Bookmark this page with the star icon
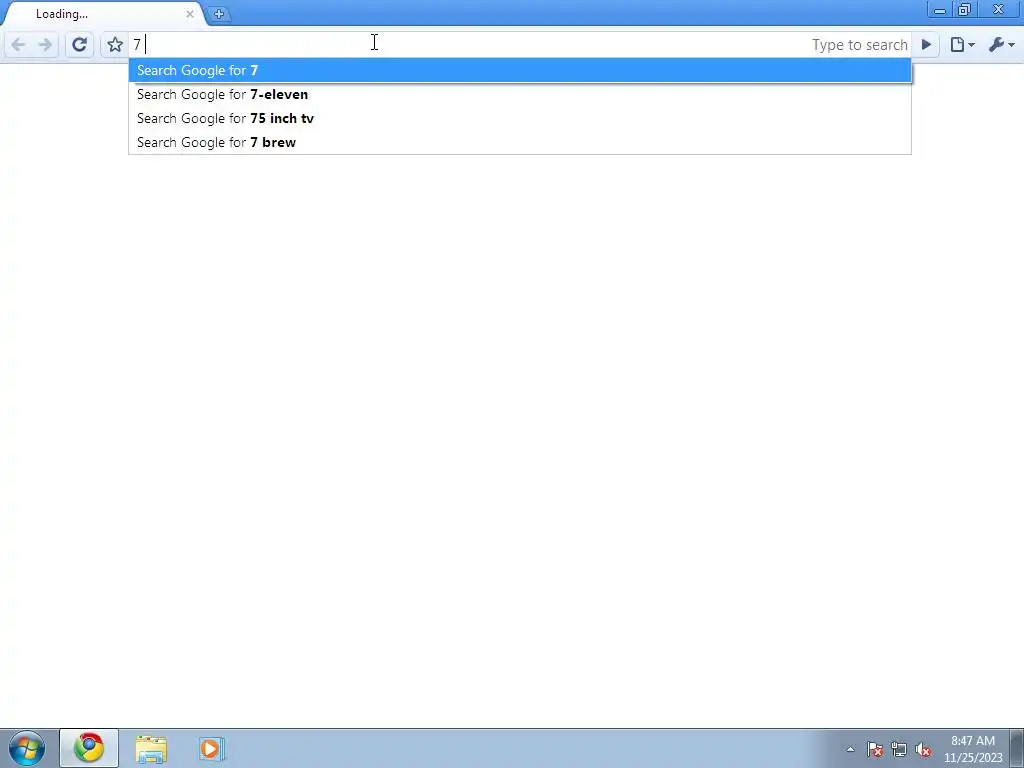This screenshot has width=1024, height=768. coord(115,44)
